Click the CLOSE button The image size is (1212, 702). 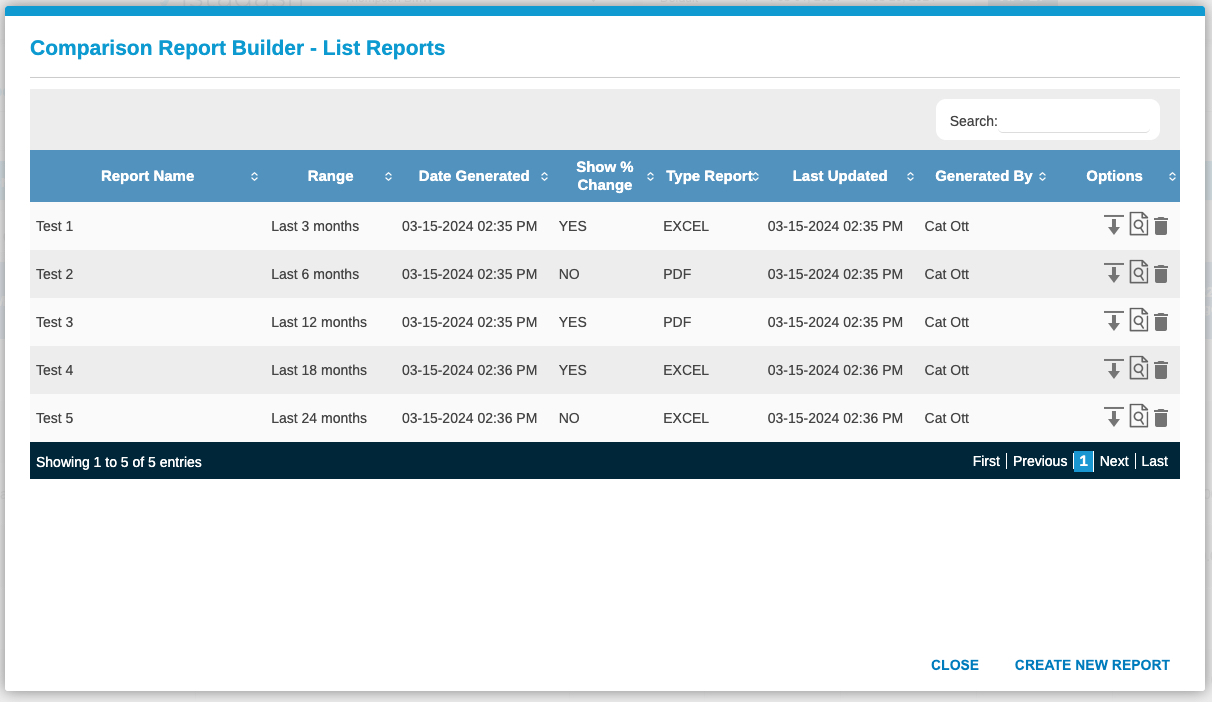pyautogui.click(x=955, y=665)
